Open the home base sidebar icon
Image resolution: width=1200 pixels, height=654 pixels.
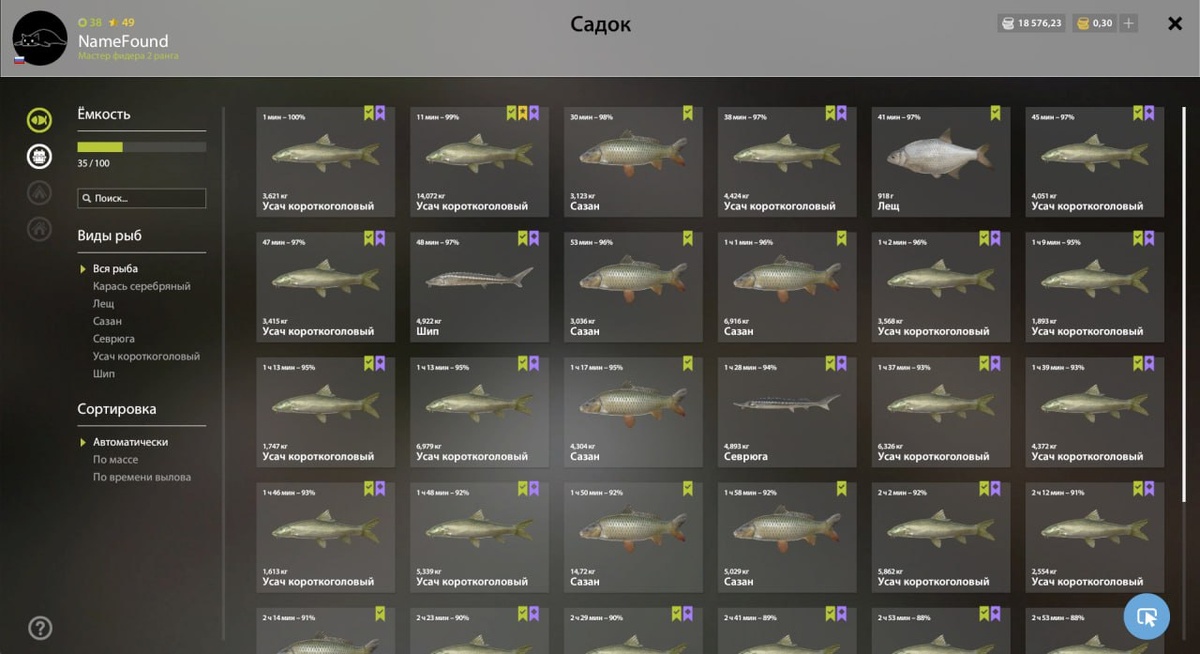39,228
